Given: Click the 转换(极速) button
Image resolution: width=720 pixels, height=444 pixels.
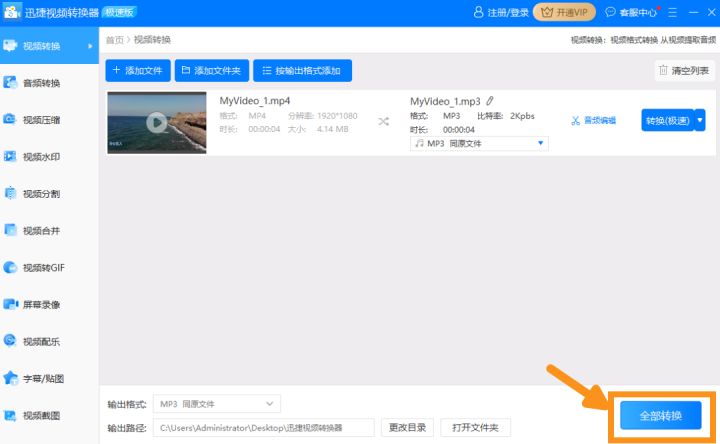Looking at the screenshot, I should coord(667,120).
